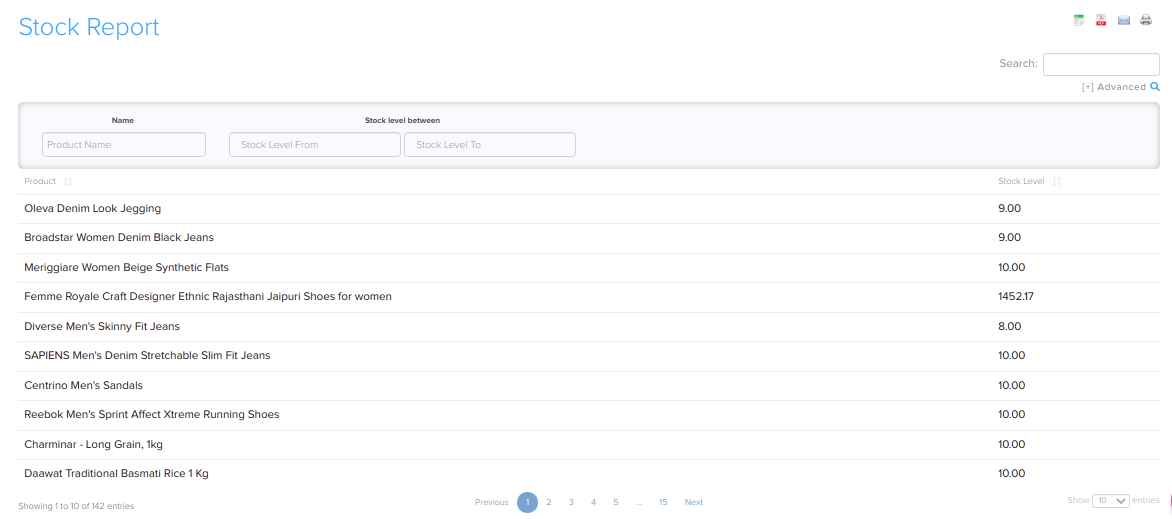Click the Stock Report page title
This screenshot has width=1172, height=519.
89,27
